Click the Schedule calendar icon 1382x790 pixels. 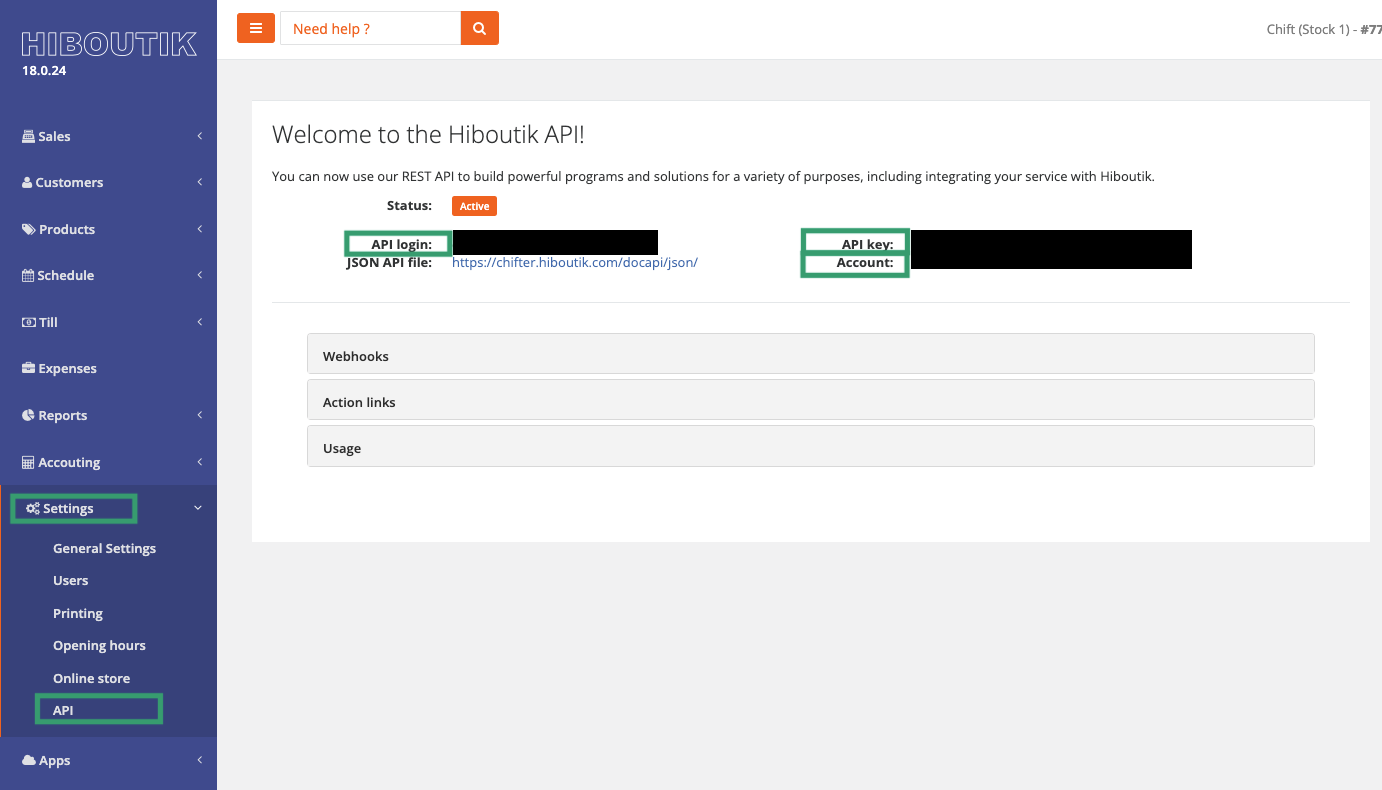pos(28,275)
